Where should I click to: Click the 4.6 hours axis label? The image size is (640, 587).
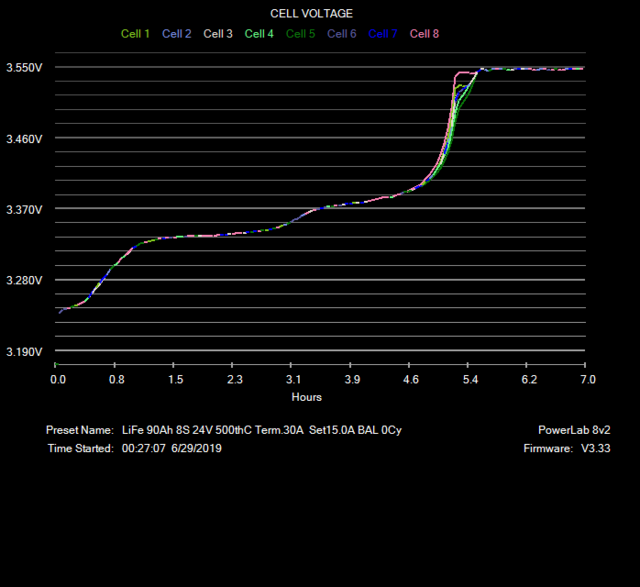(x=411, y=380)
